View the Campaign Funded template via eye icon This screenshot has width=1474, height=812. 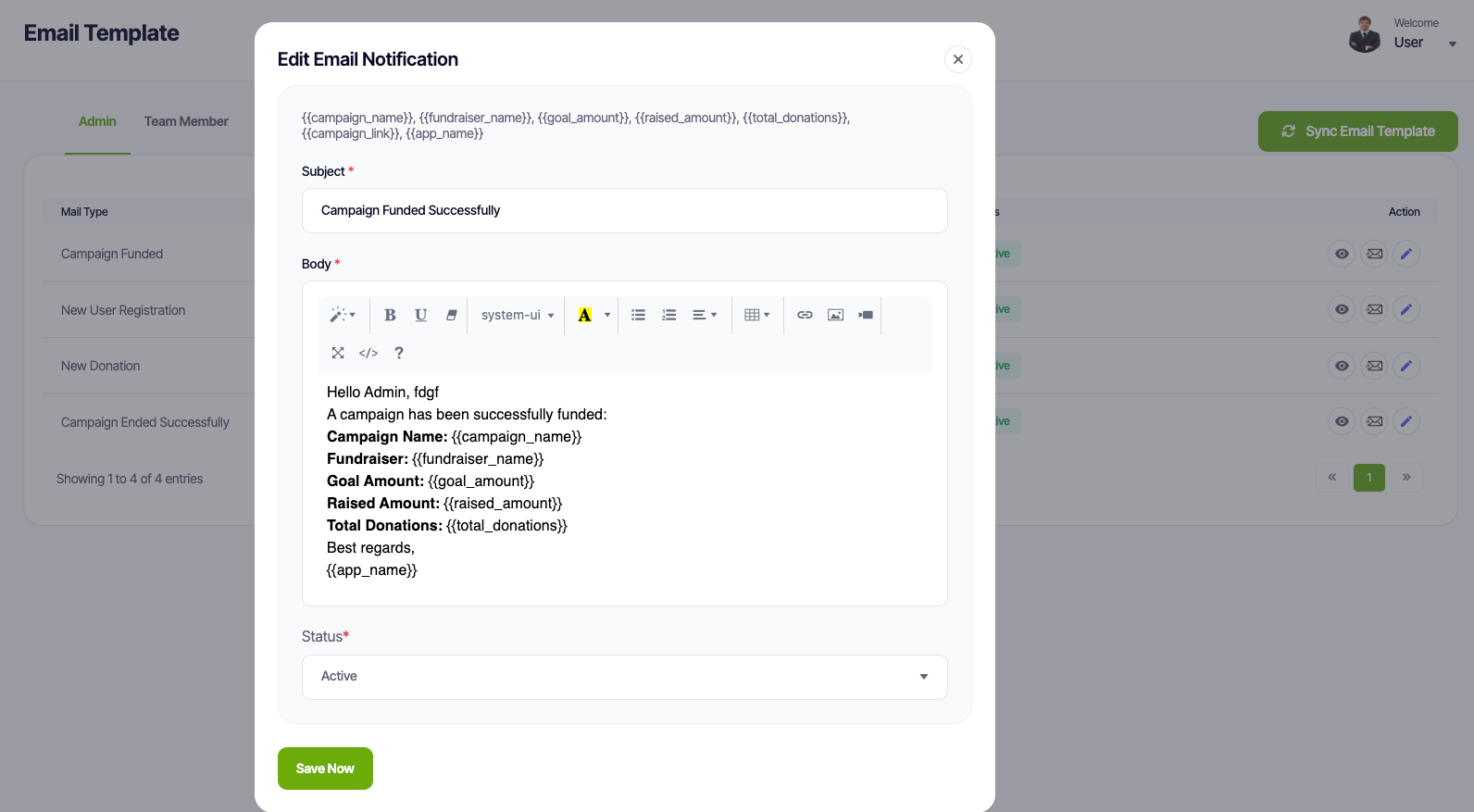coord(1342,254)
